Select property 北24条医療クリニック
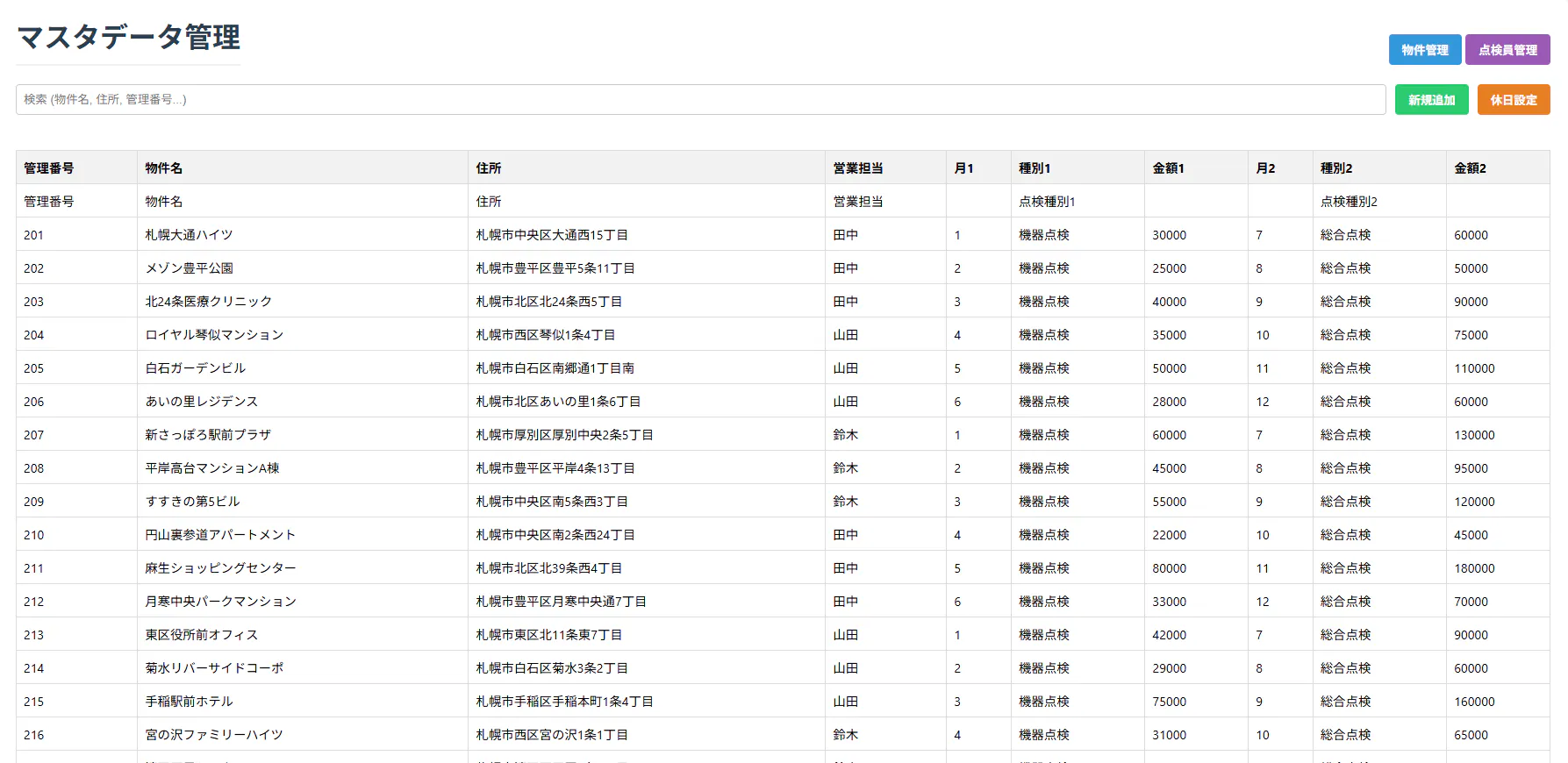The image size is (1568, 763). 209,302
